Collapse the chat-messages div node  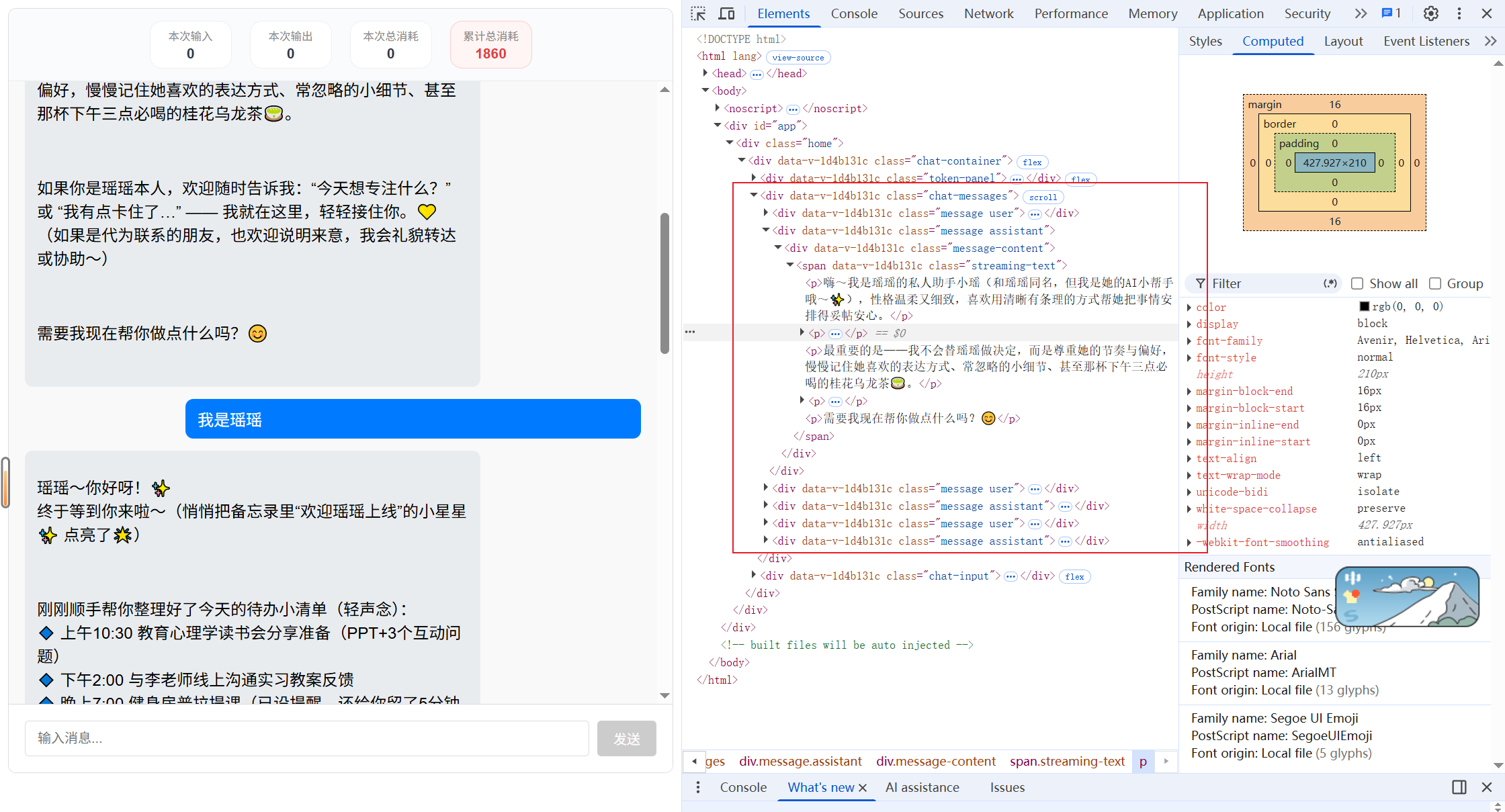point(754,195)
